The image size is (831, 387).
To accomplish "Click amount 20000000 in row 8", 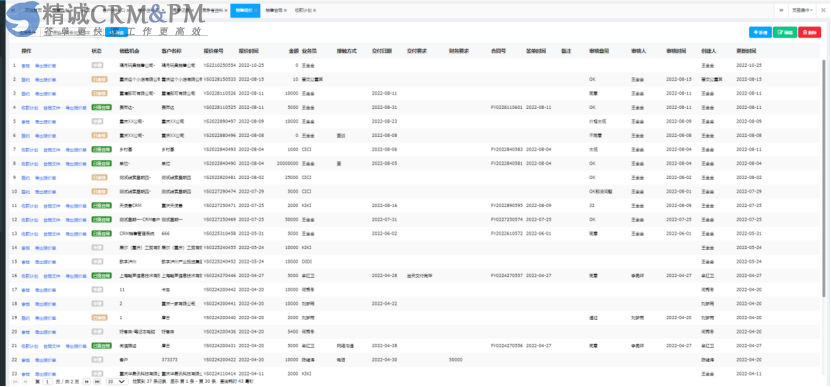I will coord(288,164).
